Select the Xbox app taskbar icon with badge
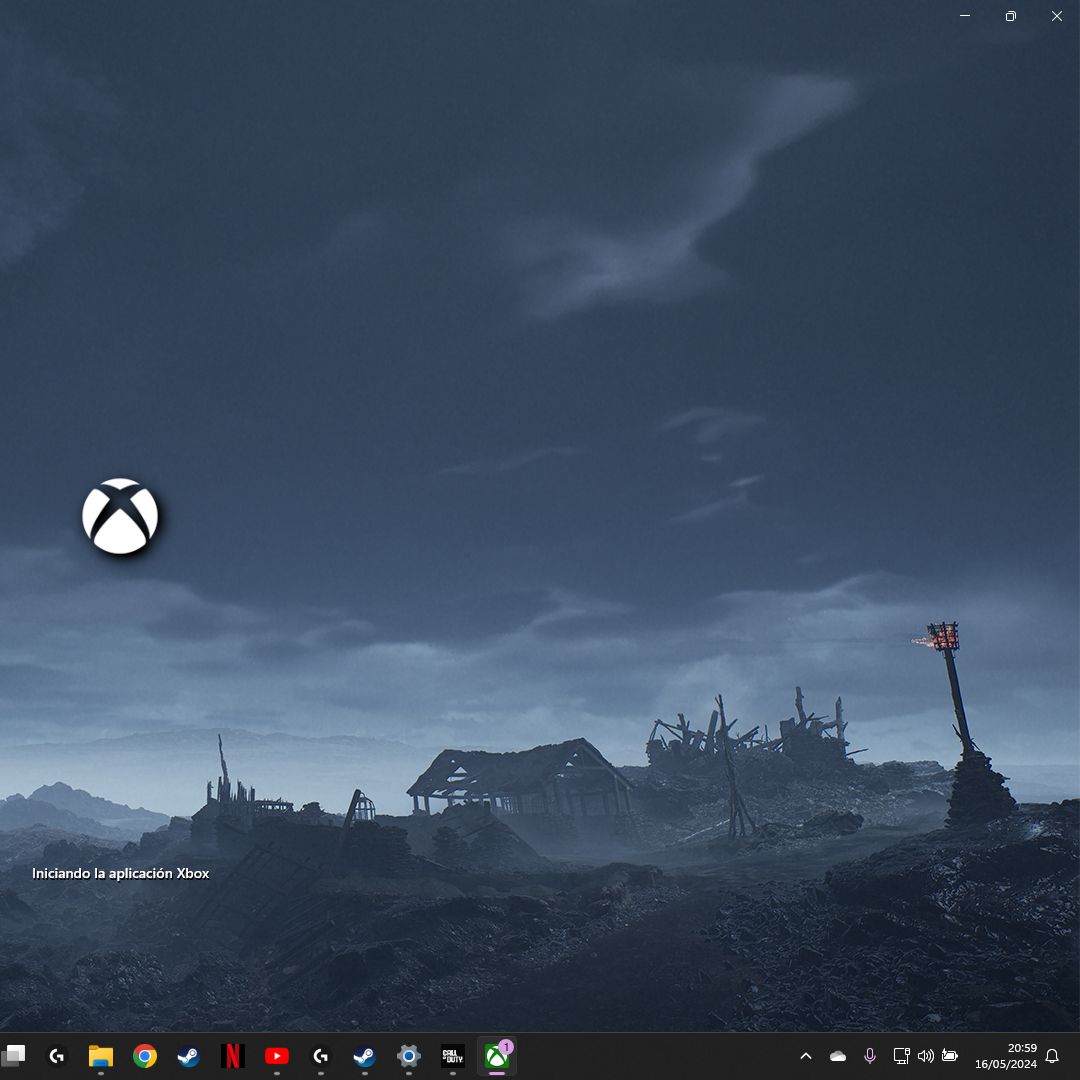This screenshot has width=1080, height=1080. pos(497,1055)
